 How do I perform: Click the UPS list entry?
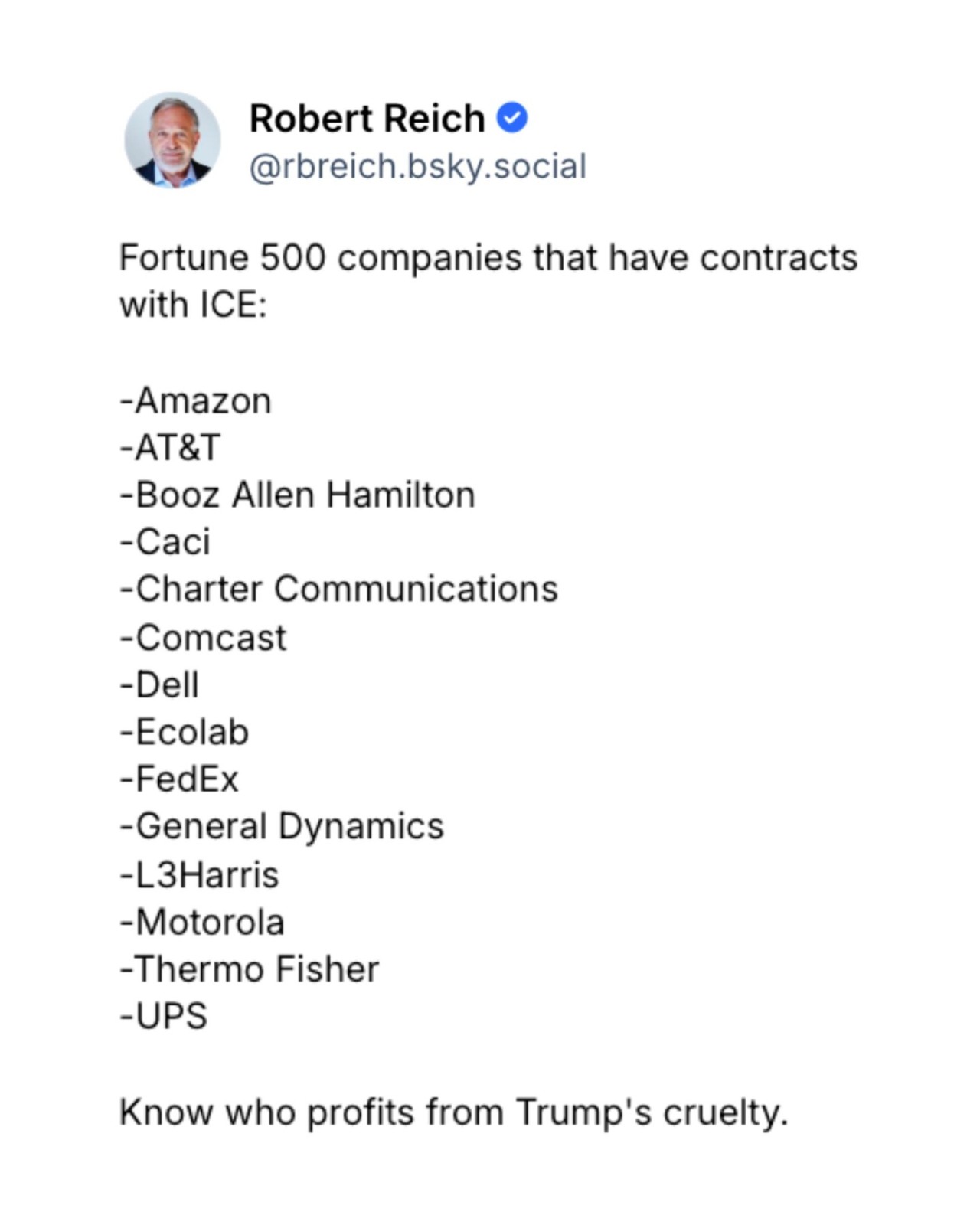[x=164, y=1017]
